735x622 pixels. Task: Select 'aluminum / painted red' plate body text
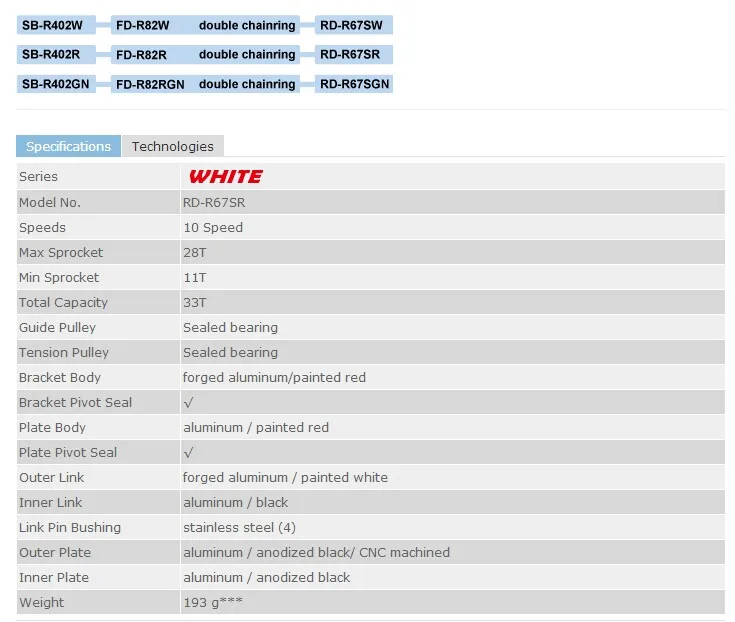point(256,427)
